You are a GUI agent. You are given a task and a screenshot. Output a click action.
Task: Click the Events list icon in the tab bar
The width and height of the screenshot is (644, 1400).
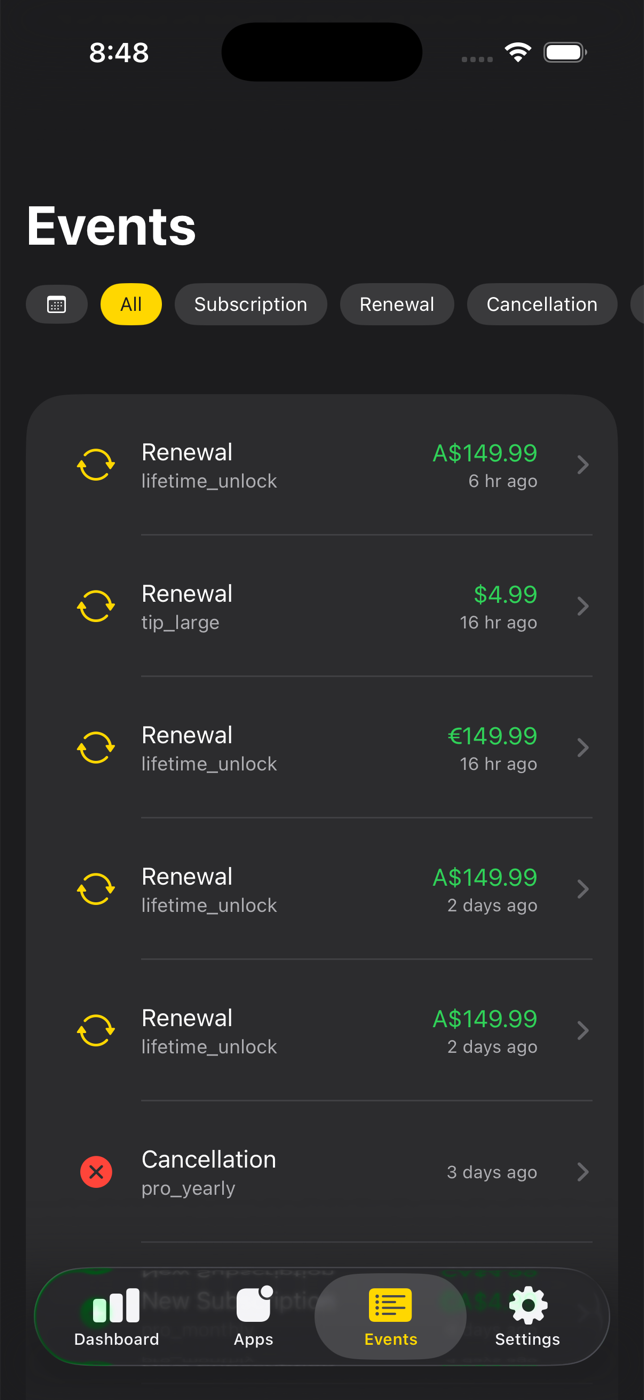click(390, 1303)
